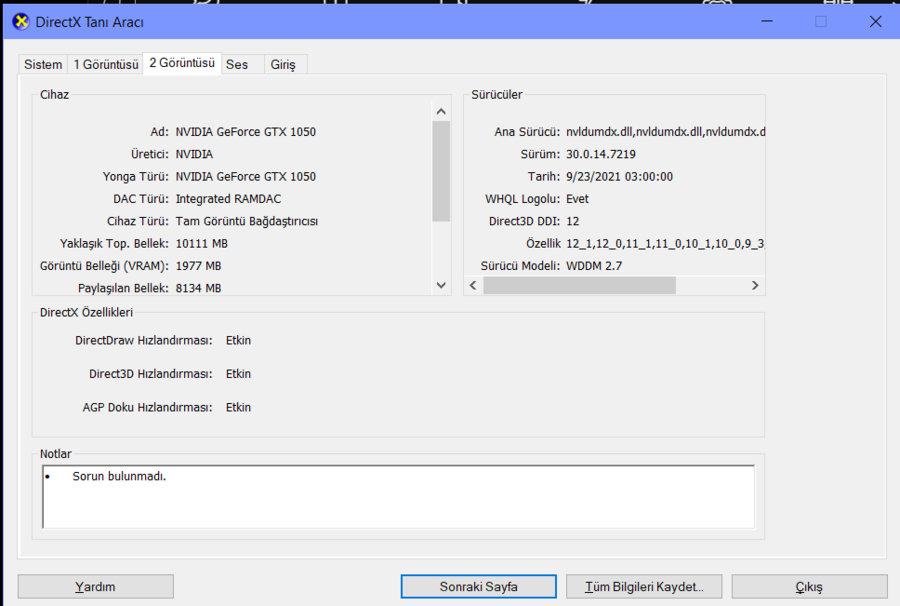Click the DirectX icon in the title bar
Screen dimensions: 900x606
point(21,22)
